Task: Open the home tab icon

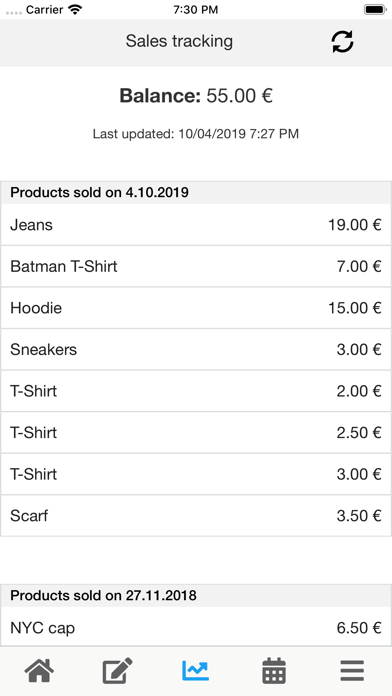Action: 39,671
